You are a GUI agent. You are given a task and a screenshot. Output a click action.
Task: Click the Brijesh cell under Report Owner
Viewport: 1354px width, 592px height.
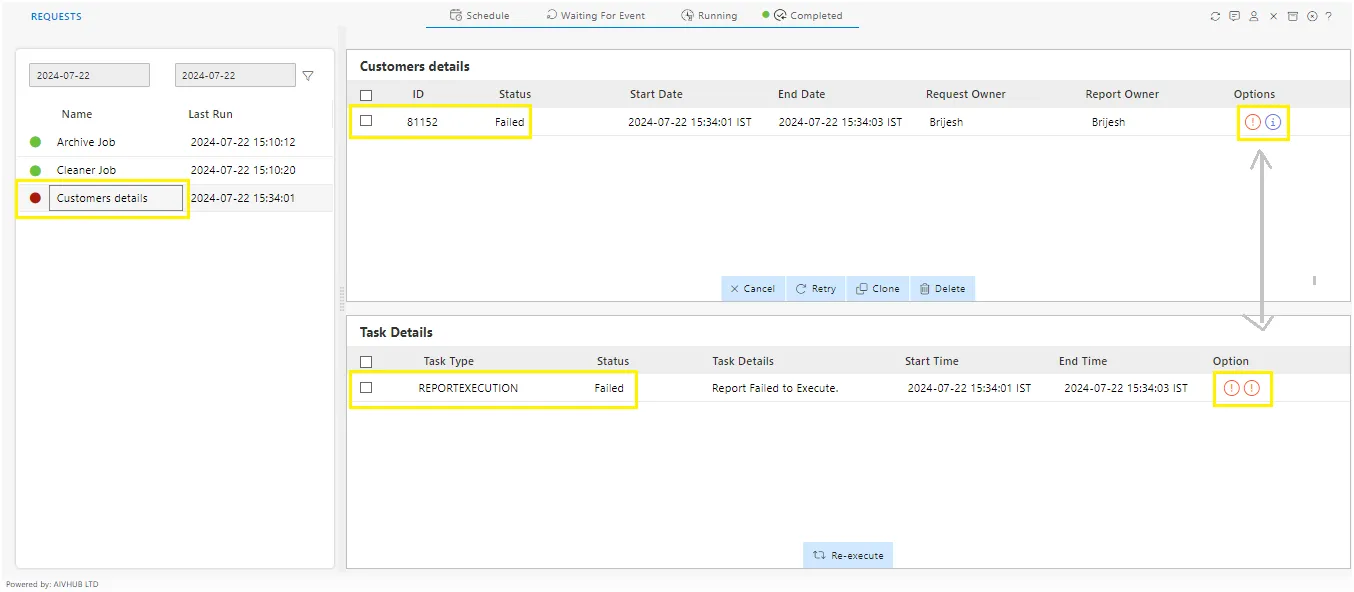click(x=1108, y=122)
